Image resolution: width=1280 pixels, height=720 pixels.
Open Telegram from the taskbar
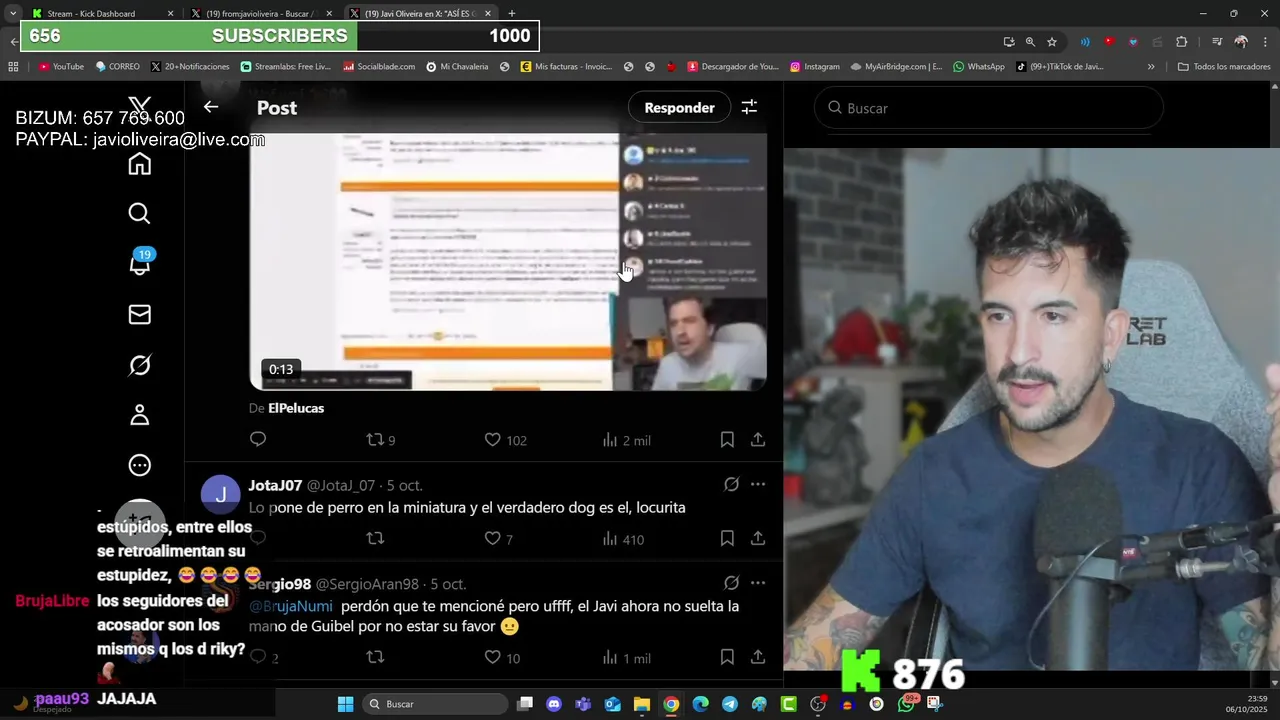click(730, 704)
